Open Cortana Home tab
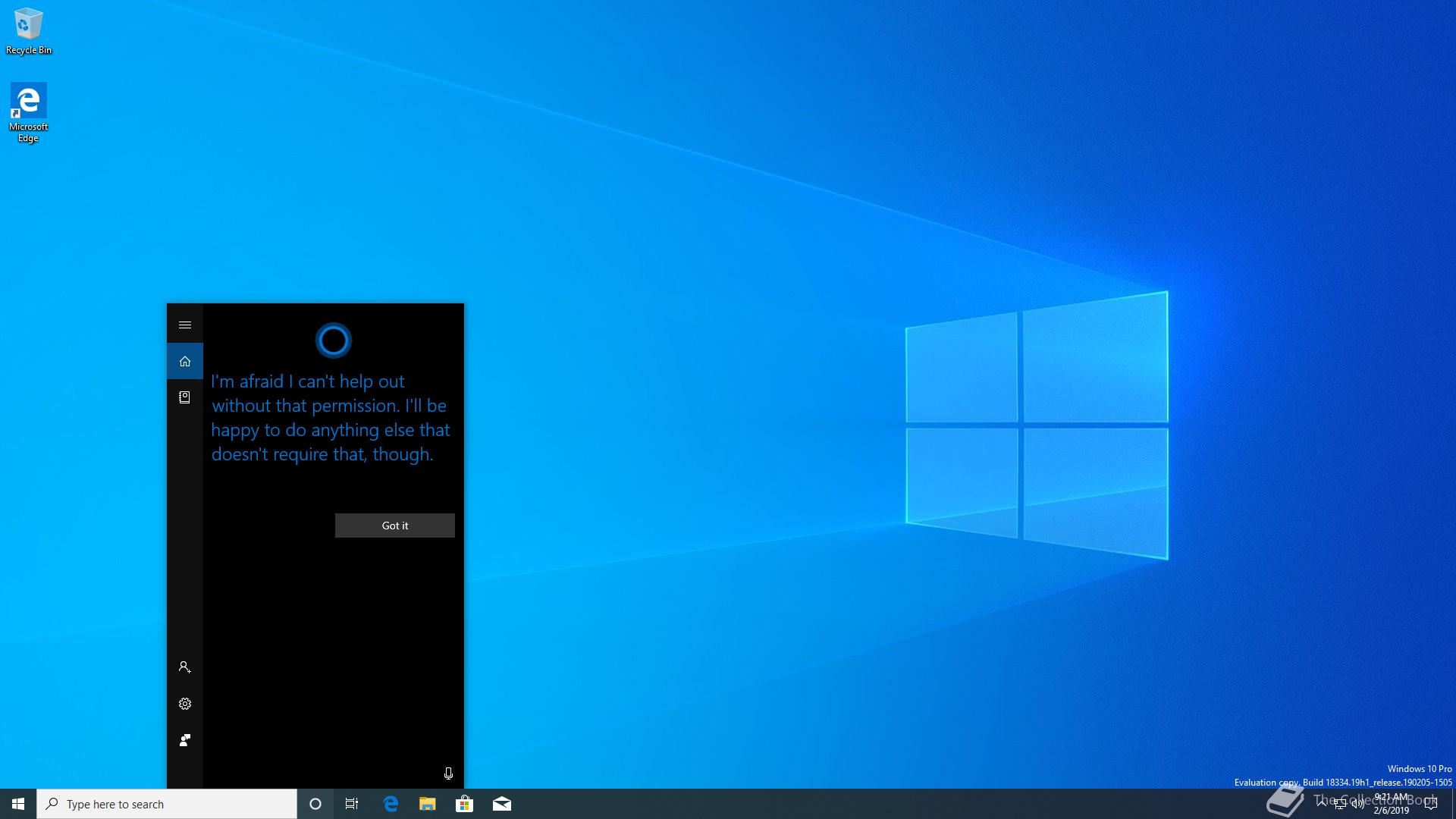The width and height of the screenshot is (1456, 819). [184, 361]
